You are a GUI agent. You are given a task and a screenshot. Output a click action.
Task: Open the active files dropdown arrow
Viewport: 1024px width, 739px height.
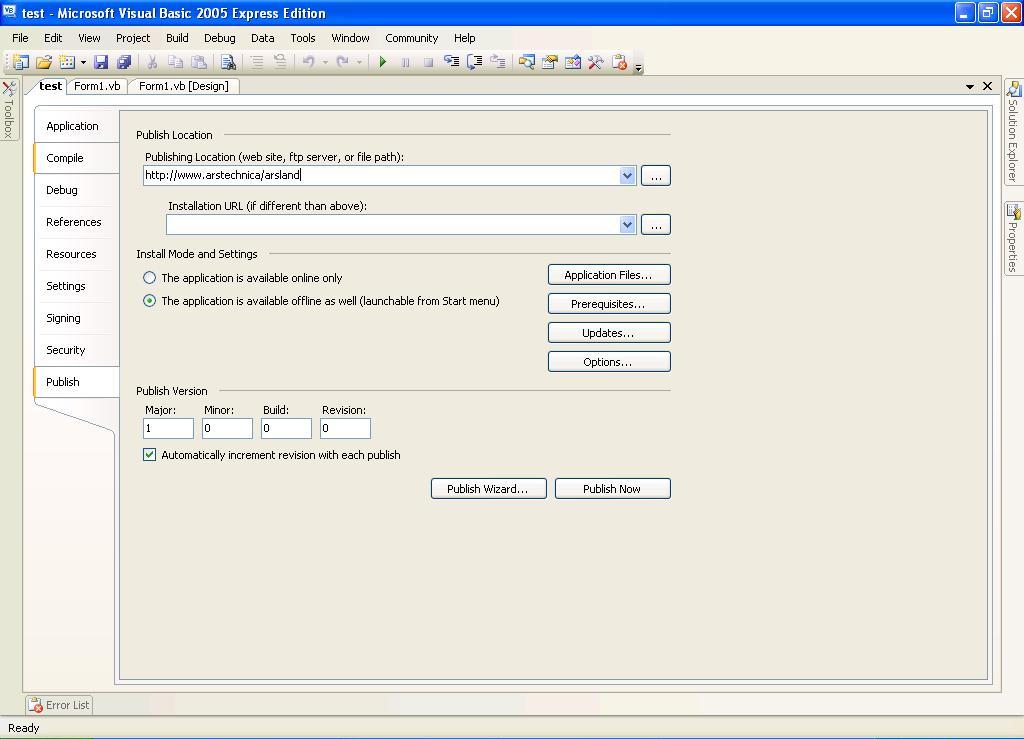pos(969,87)
